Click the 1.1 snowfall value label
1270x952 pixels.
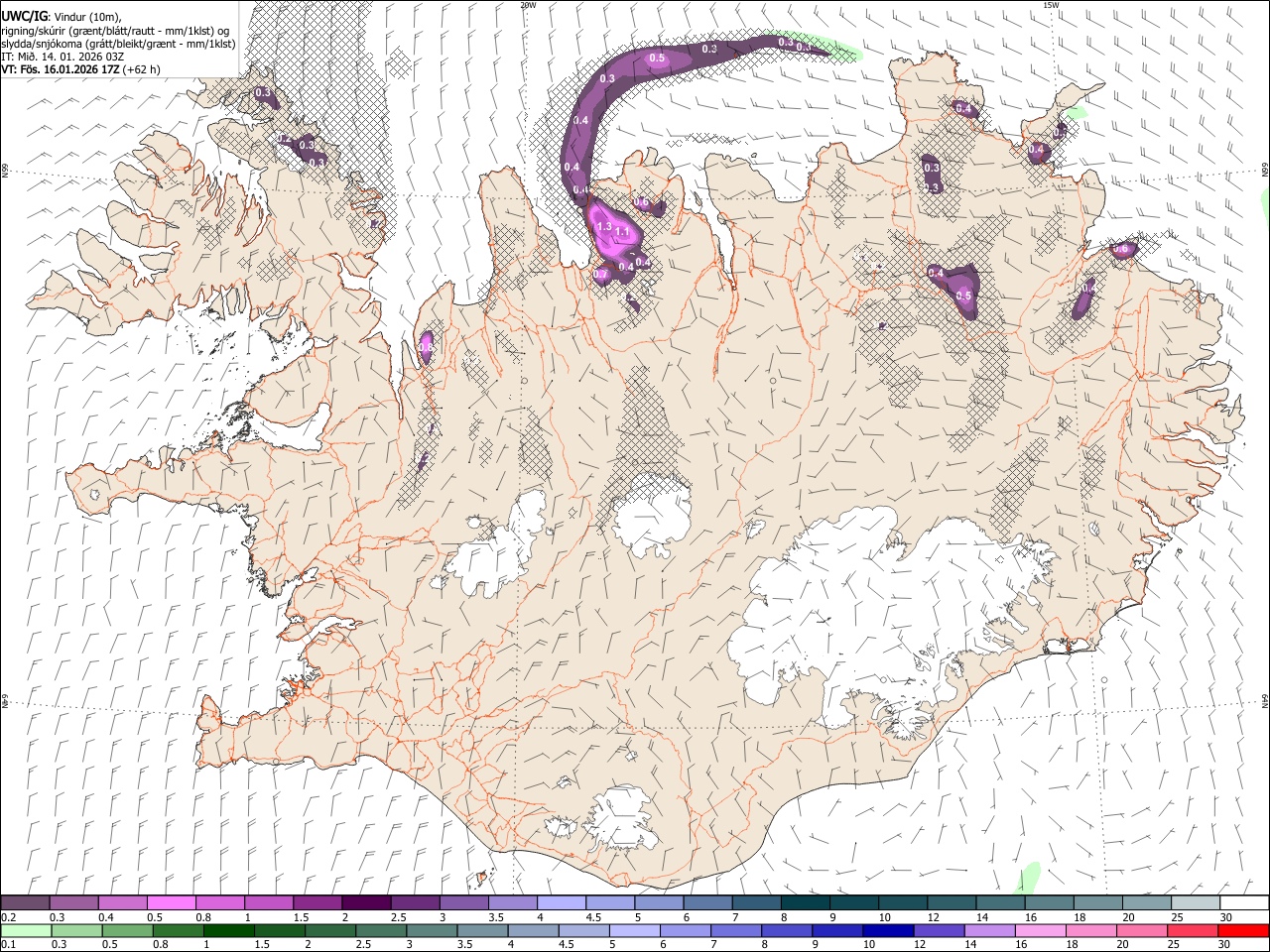623,231
